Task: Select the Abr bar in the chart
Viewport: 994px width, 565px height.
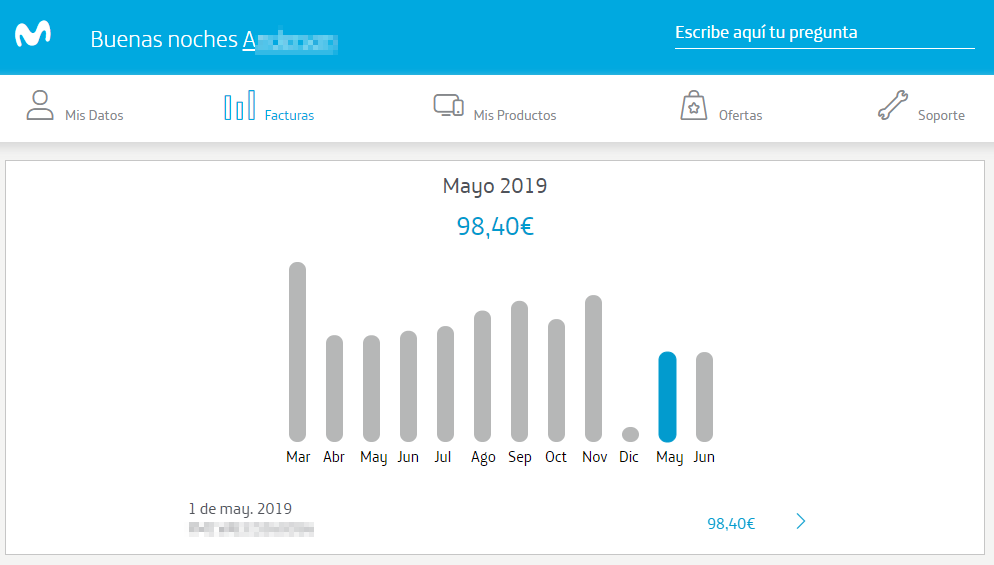Action: 334,388
